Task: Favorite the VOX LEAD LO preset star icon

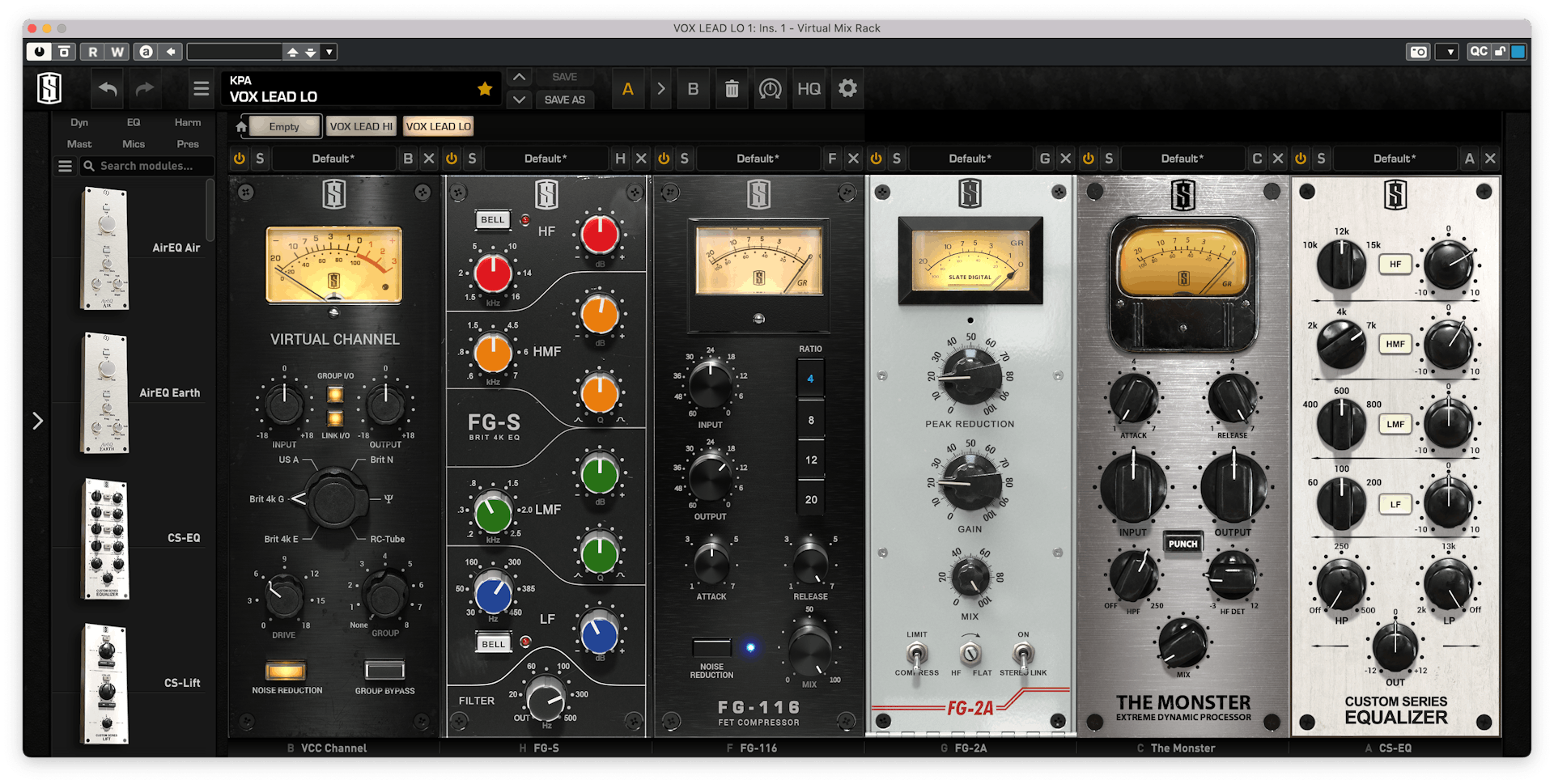Action: point(484,89)
